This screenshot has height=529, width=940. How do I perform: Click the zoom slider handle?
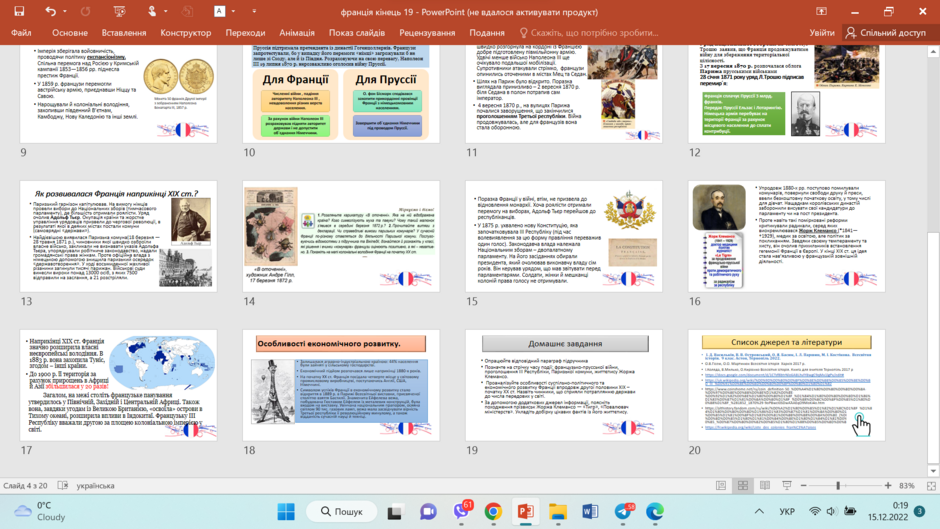[838, 486]
